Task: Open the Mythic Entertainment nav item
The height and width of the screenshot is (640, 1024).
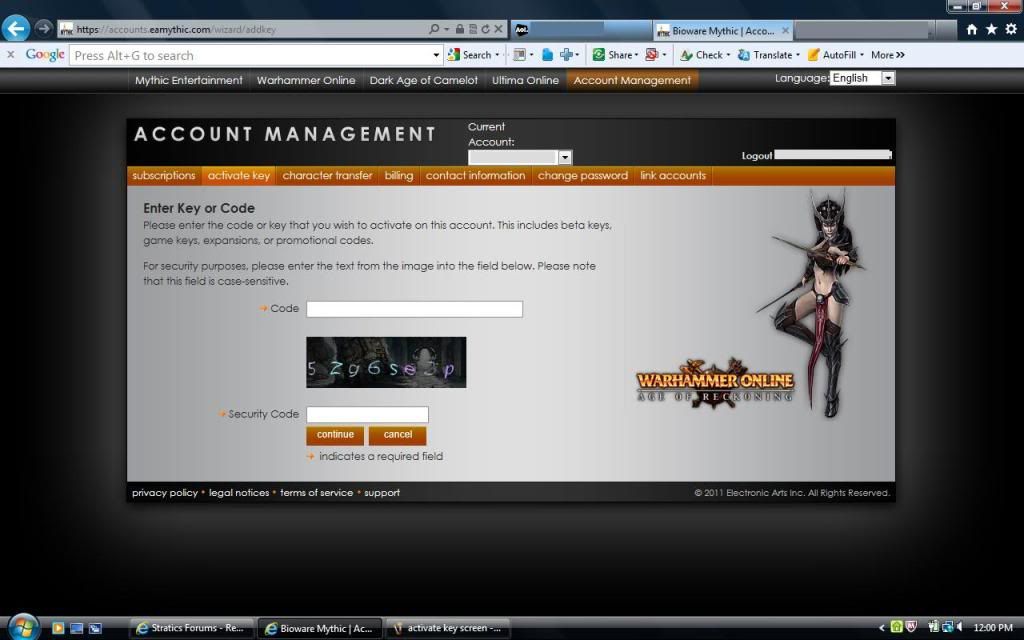Action: coord(188,80)
